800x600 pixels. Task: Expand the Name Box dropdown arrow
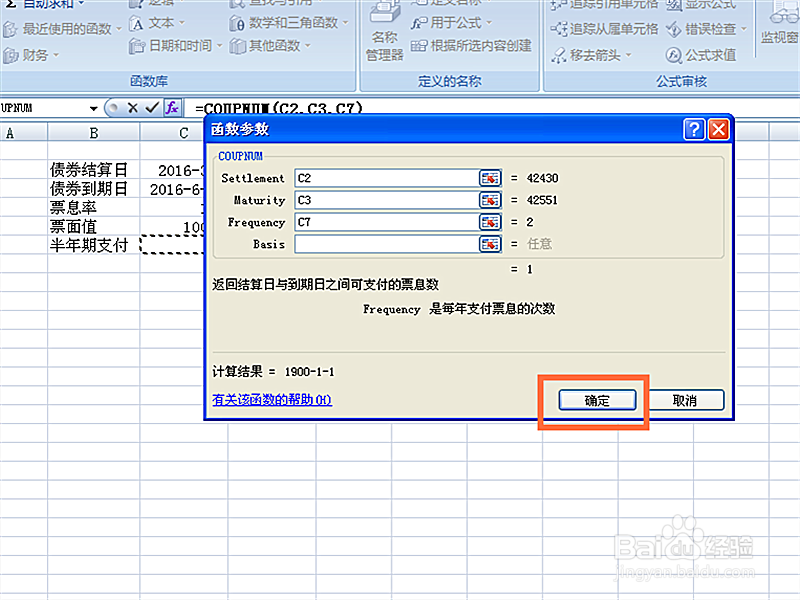pyautogui.click(x=93, y=108)
